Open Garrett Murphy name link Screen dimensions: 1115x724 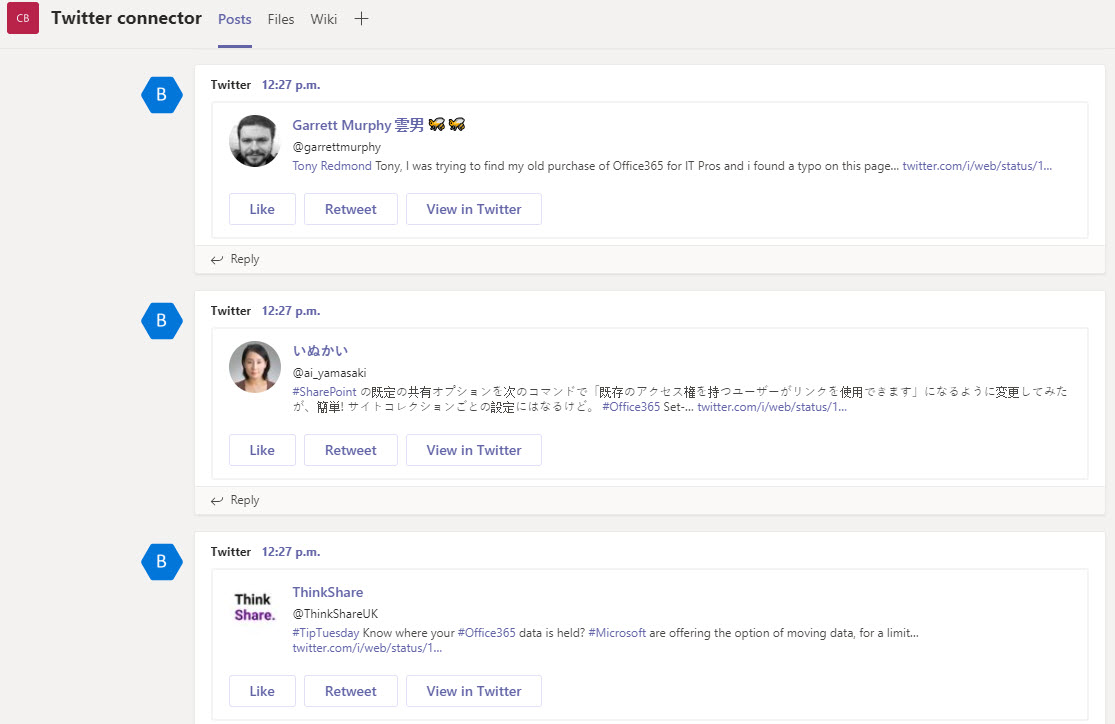pyautogui.click(x=379, y=125)
